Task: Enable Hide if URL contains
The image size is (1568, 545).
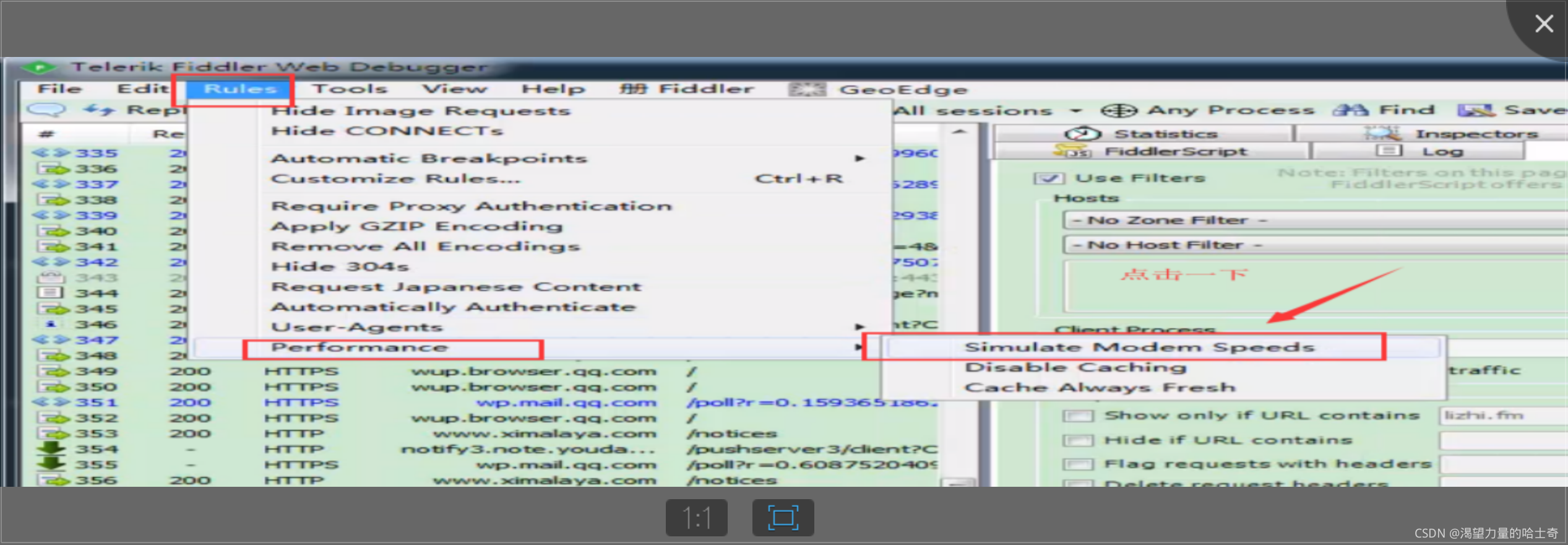Action: pyautogui.click(x=1078, y=440)
